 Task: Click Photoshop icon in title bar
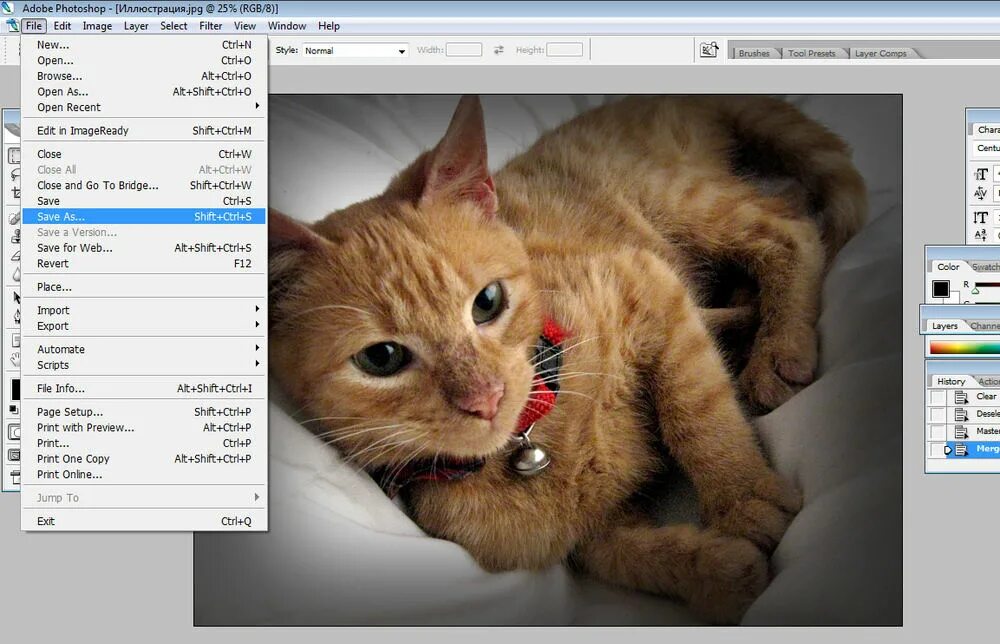8,8
